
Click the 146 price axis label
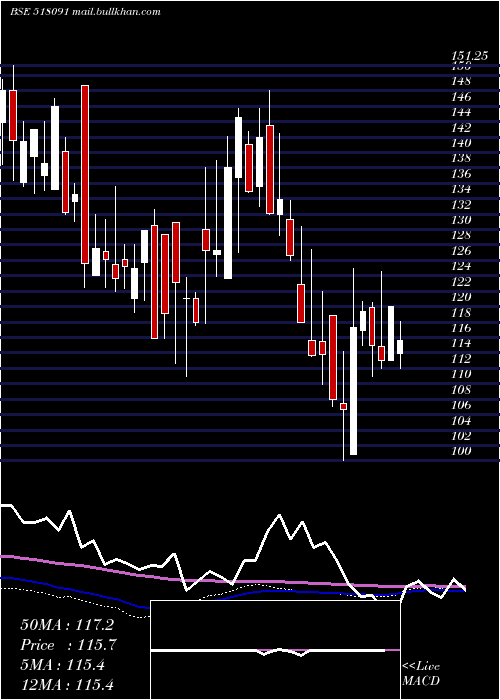461,97
